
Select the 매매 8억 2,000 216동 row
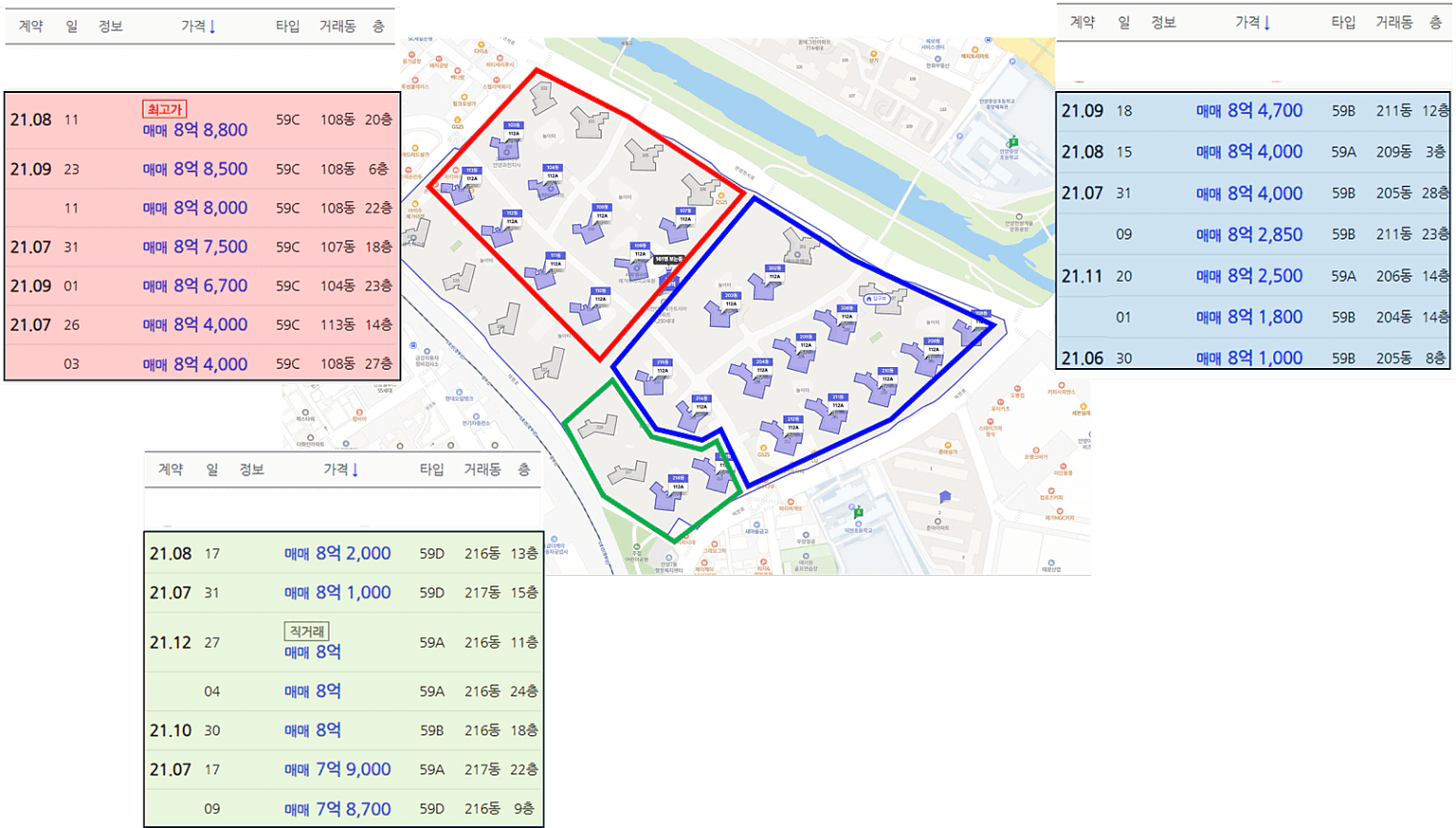coord(344,554)
